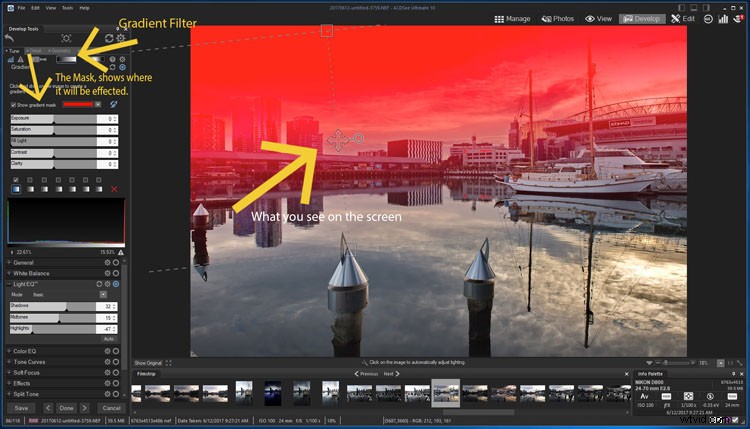Screen dimensions: 750x429
Task: Toggle the first gradient checkbox
Action: [x=16, y=180]
